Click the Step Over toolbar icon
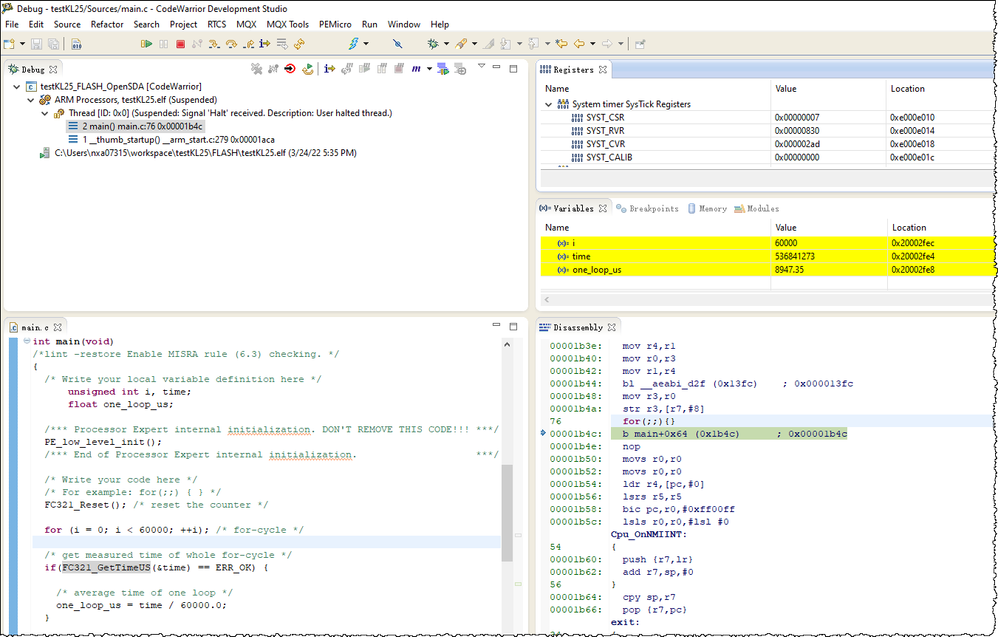This screenshot has height=637, width=998. coord(231,44)
